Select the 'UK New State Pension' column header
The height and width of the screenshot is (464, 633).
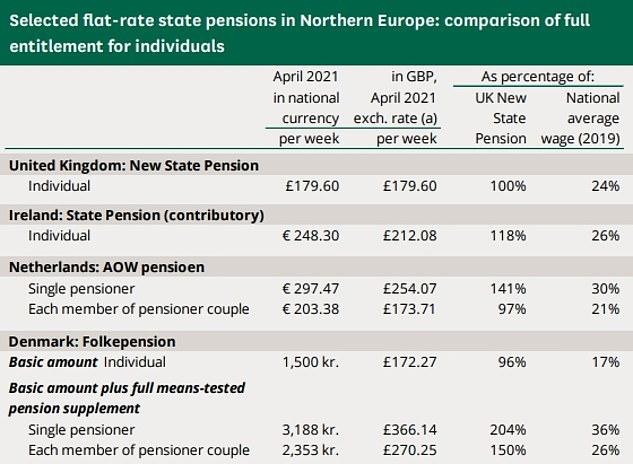click(501, 118)
